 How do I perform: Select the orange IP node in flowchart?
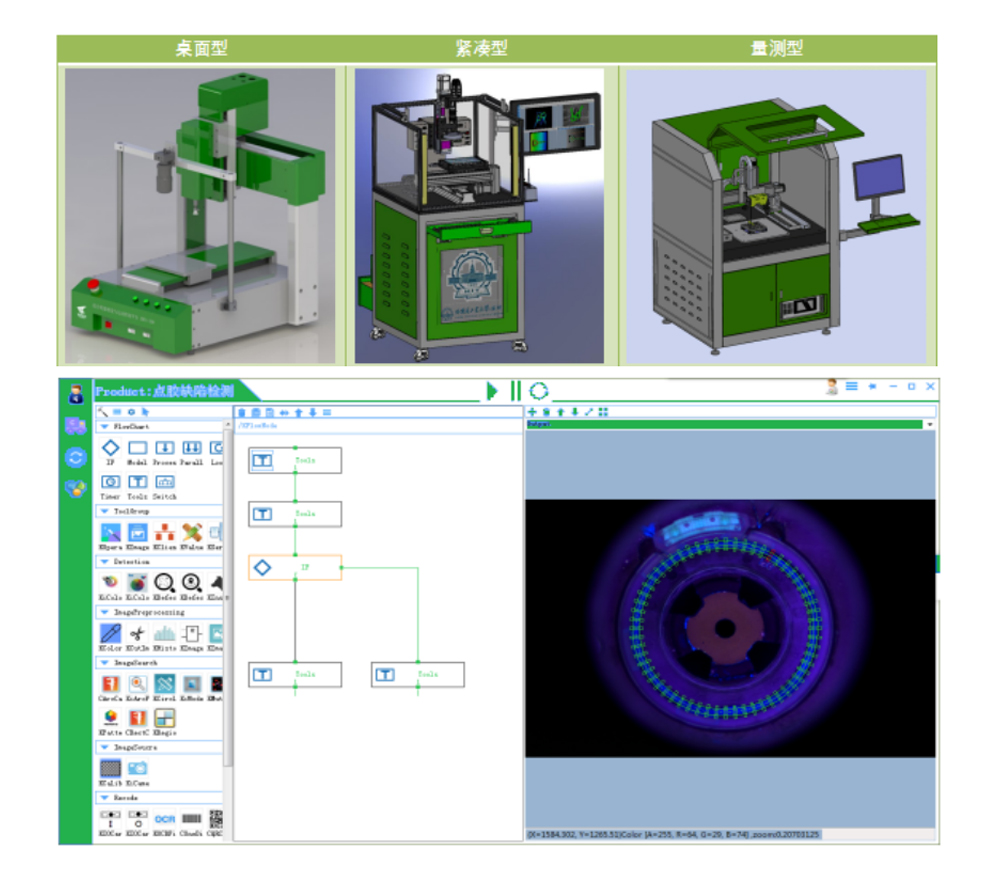pos(294,567)
